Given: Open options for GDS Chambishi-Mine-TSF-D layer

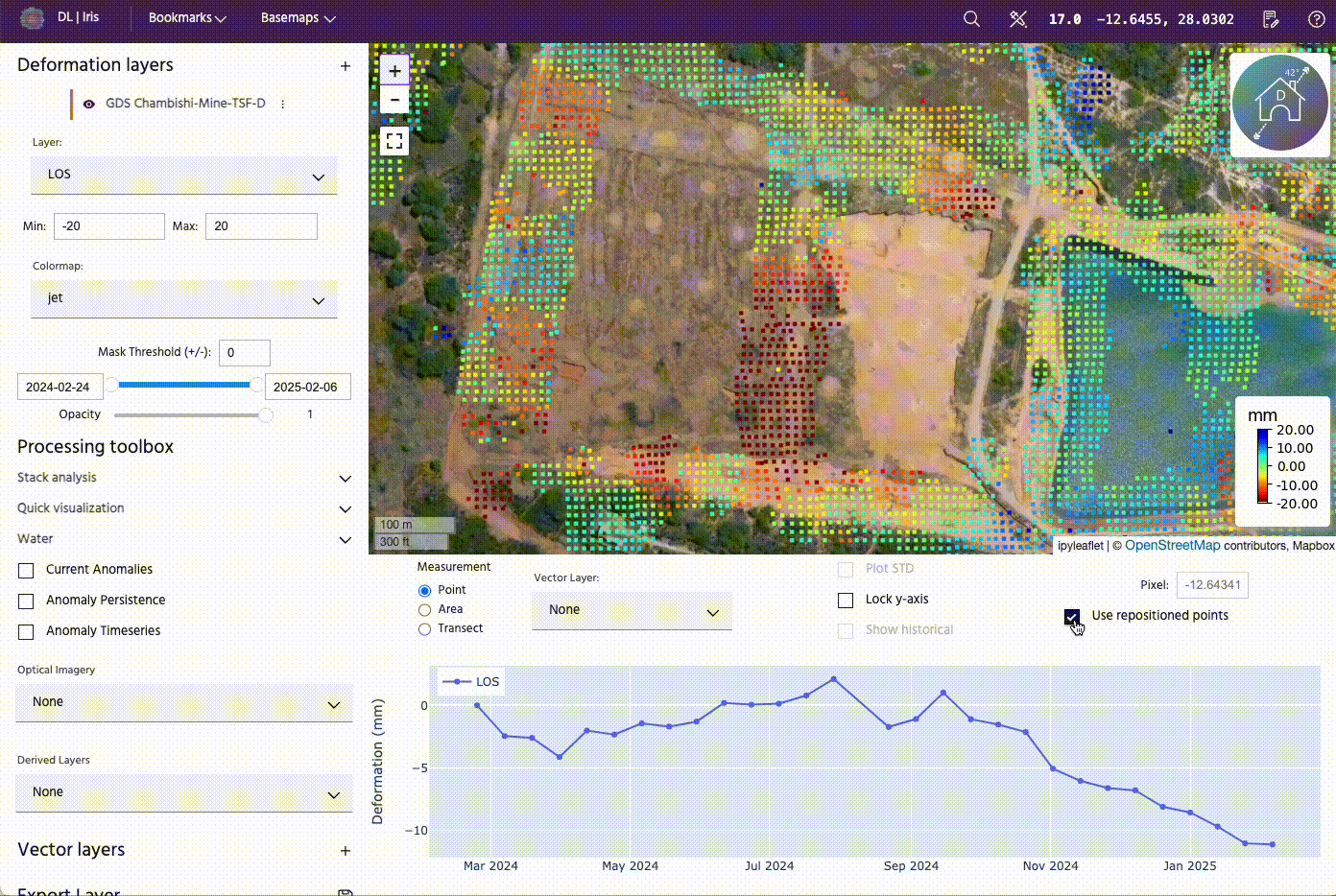Looking at the screenshot, I should (283, 104).
